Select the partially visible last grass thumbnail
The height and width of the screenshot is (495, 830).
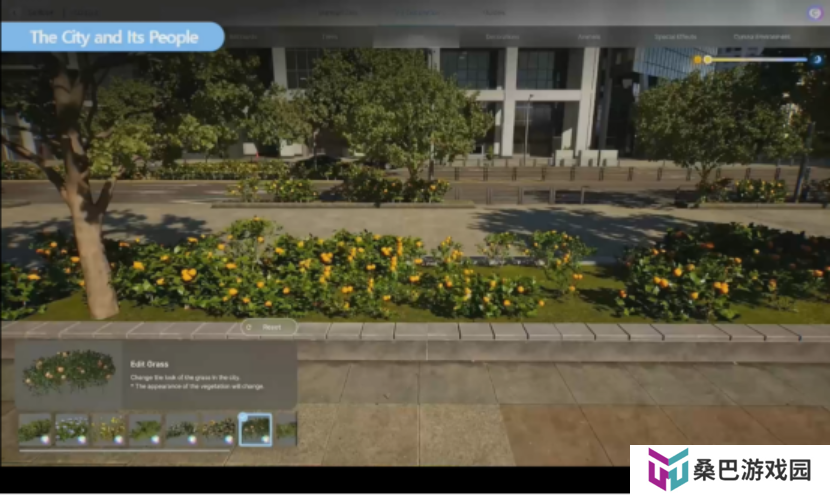tap(286, 429)
